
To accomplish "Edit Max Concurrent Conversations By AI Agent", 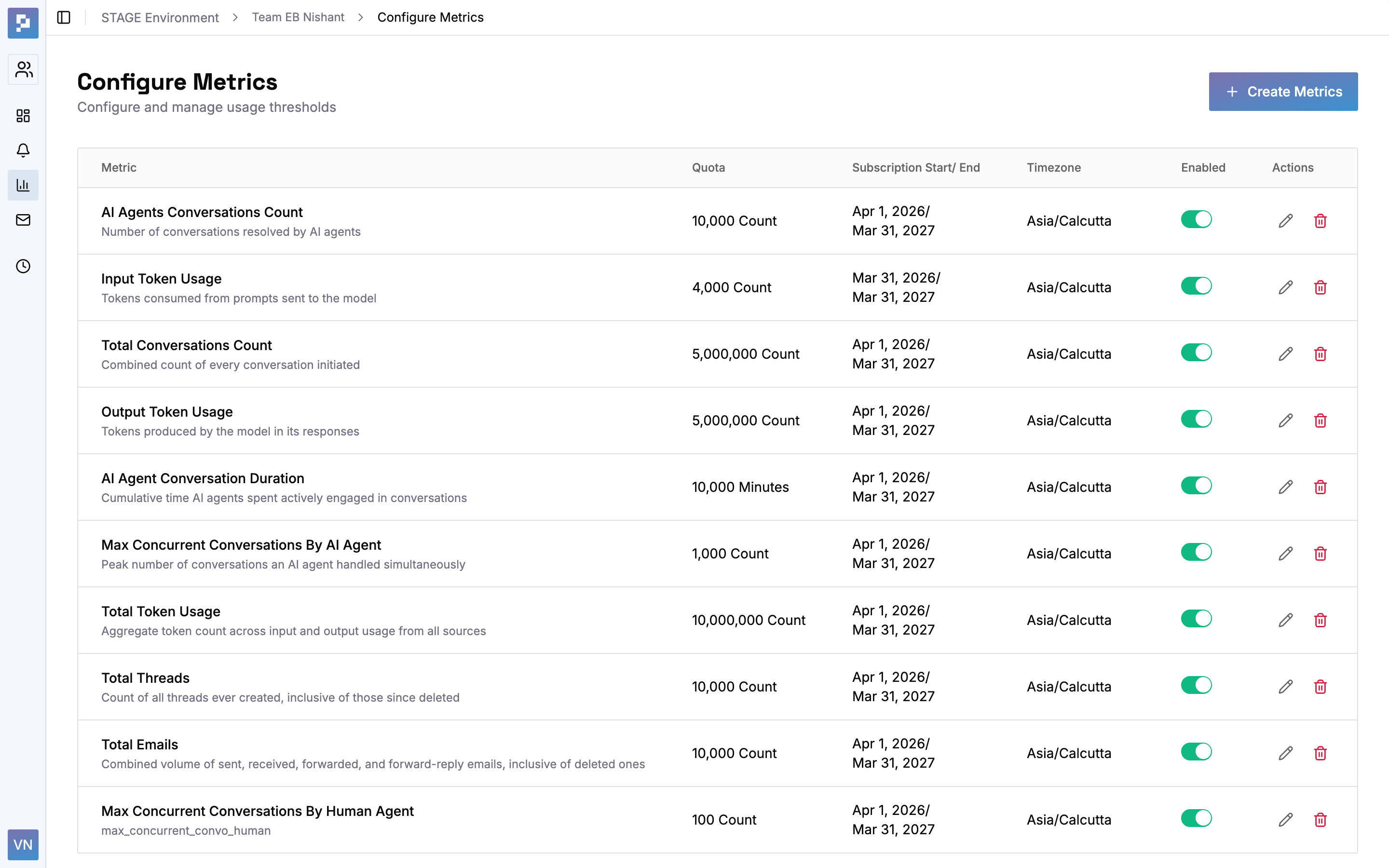I will click(1286, 554).
